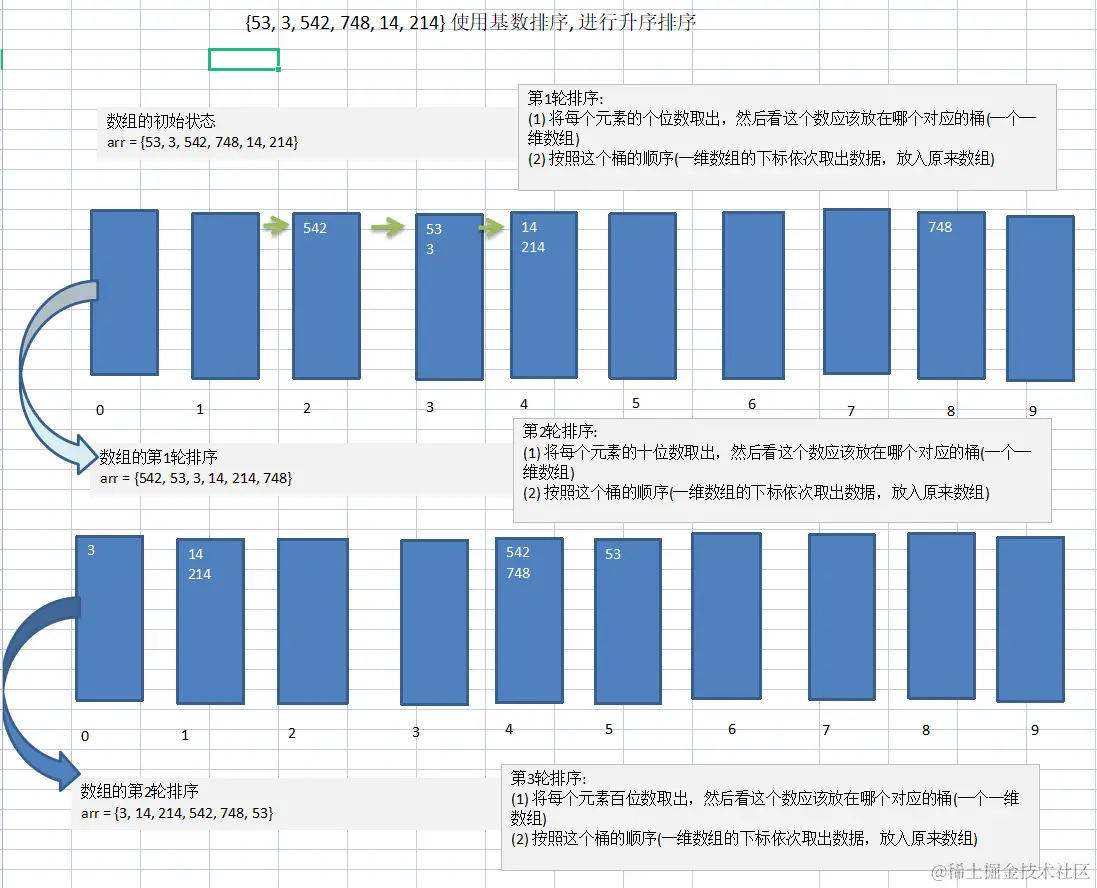Click text arr = {542, 53, 3, 14, 214, 748}
This screenshot has width=1097, height=888.
click(x=196, y=479)
